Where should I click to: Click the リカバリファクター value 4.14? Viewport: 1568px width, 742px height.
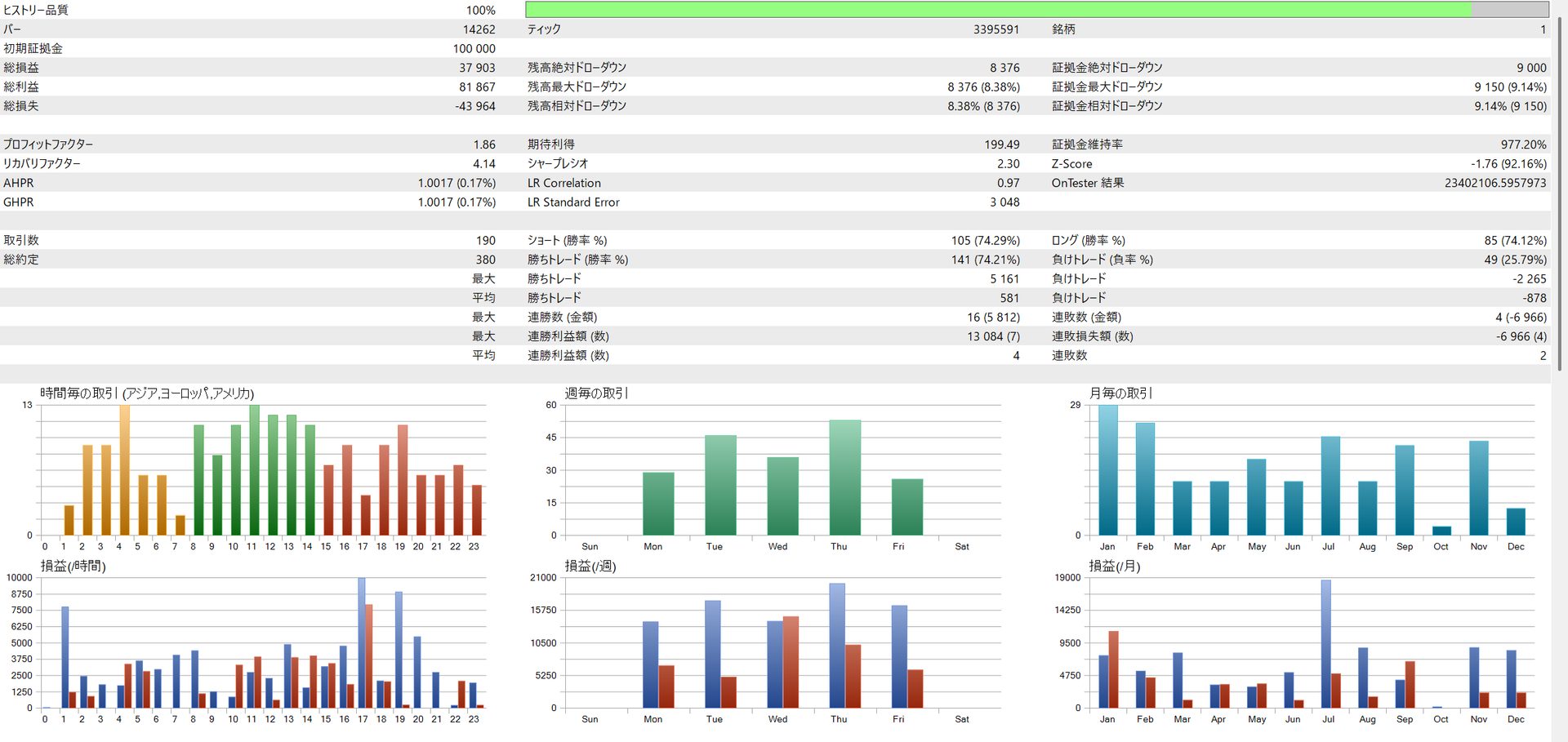484,164
